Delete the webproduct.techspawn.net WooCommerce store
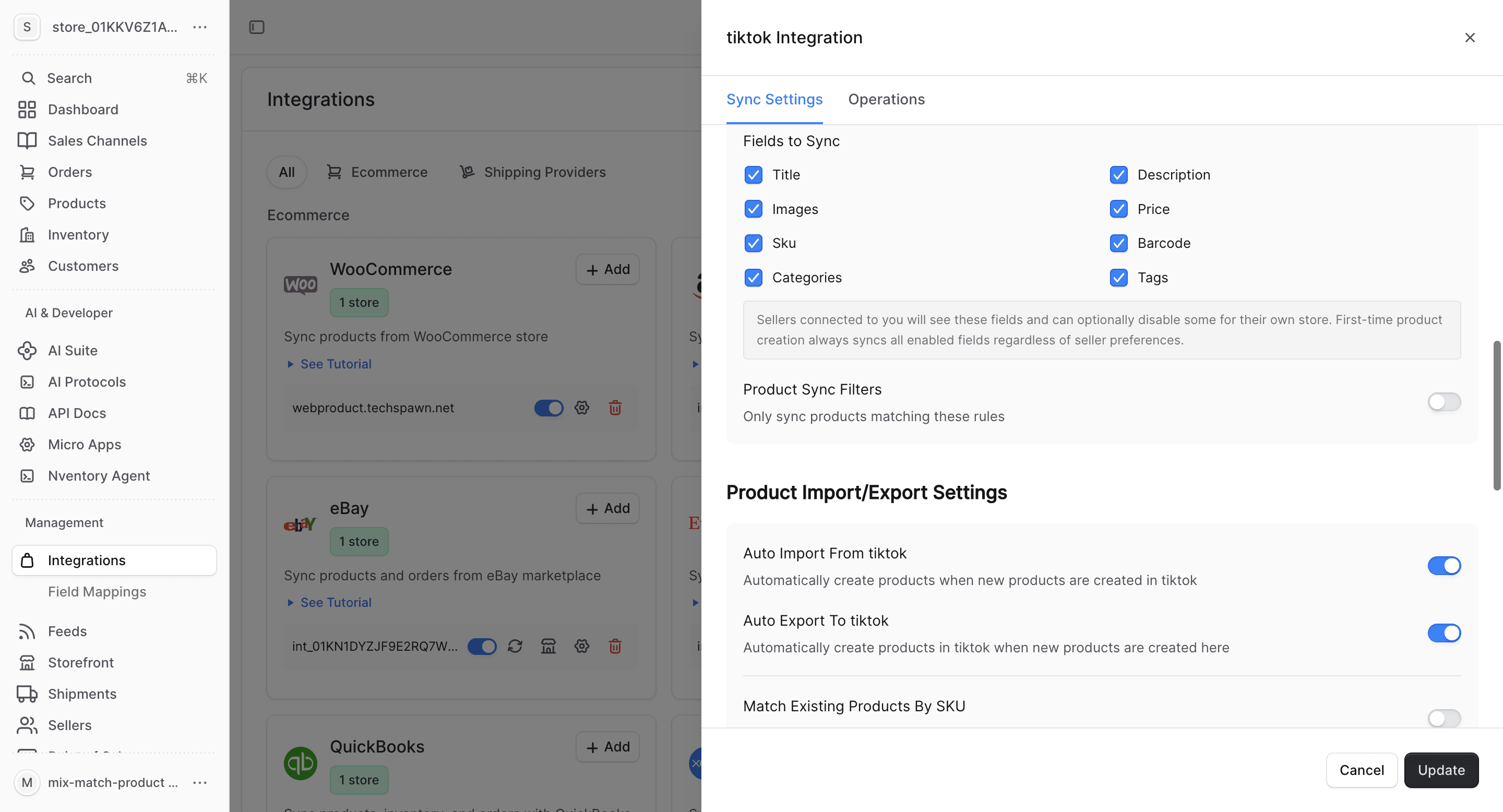Screen dimensions: 1503x812 [x=615, y=408]
